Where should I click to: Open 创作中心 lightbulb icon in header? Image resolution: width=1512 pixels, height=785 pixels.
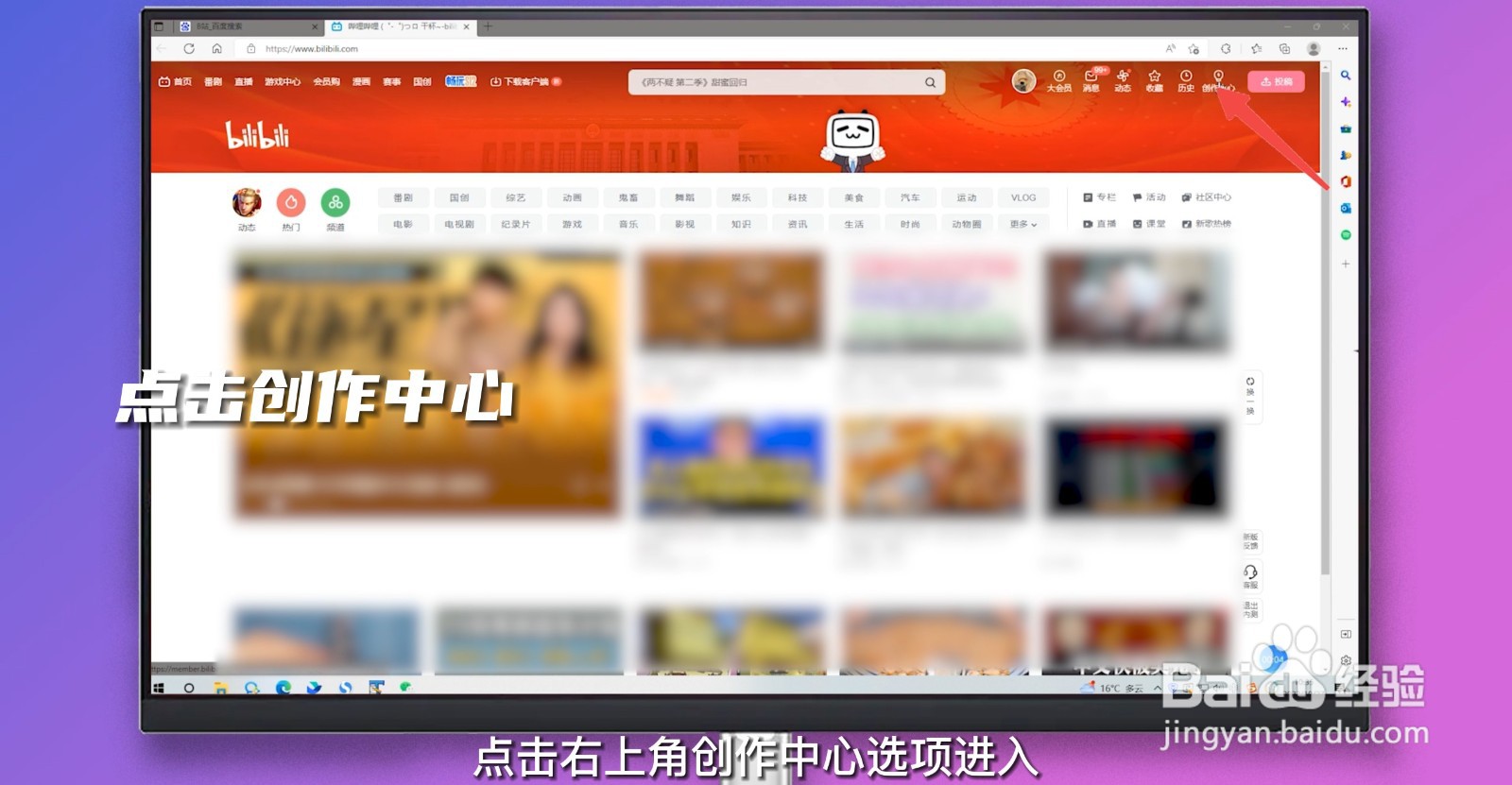point(1218,80)
